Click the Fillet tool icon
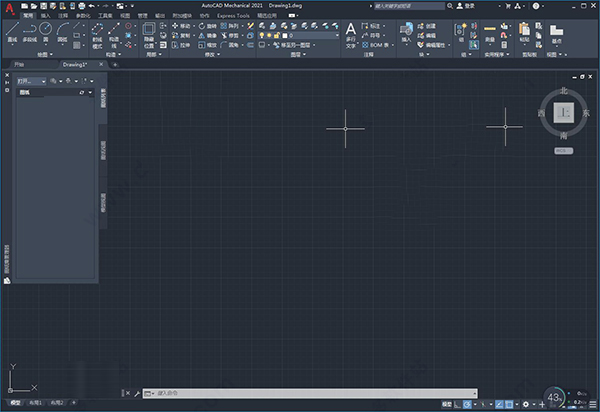This screenshot has height=412, width=600. tap(224, 45)
